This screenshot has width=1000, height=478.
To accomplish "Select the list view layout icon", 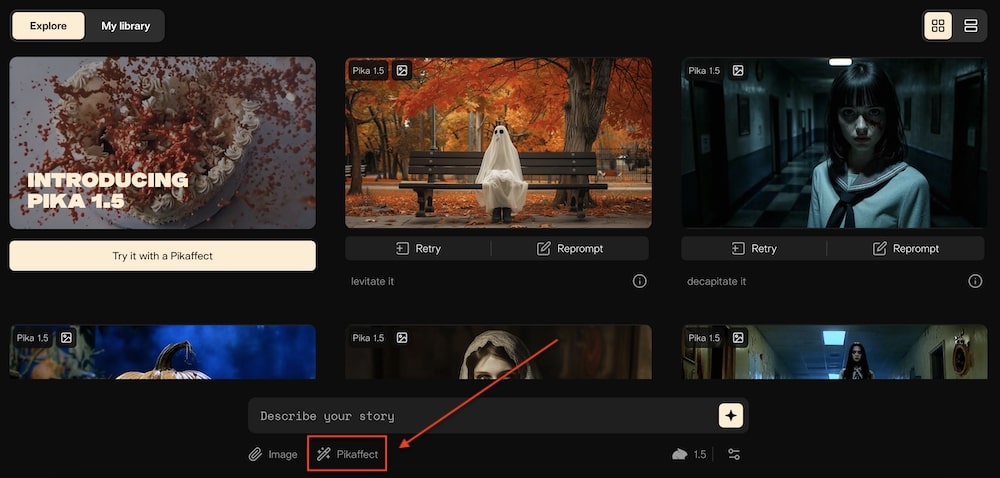I will (971, 26).
